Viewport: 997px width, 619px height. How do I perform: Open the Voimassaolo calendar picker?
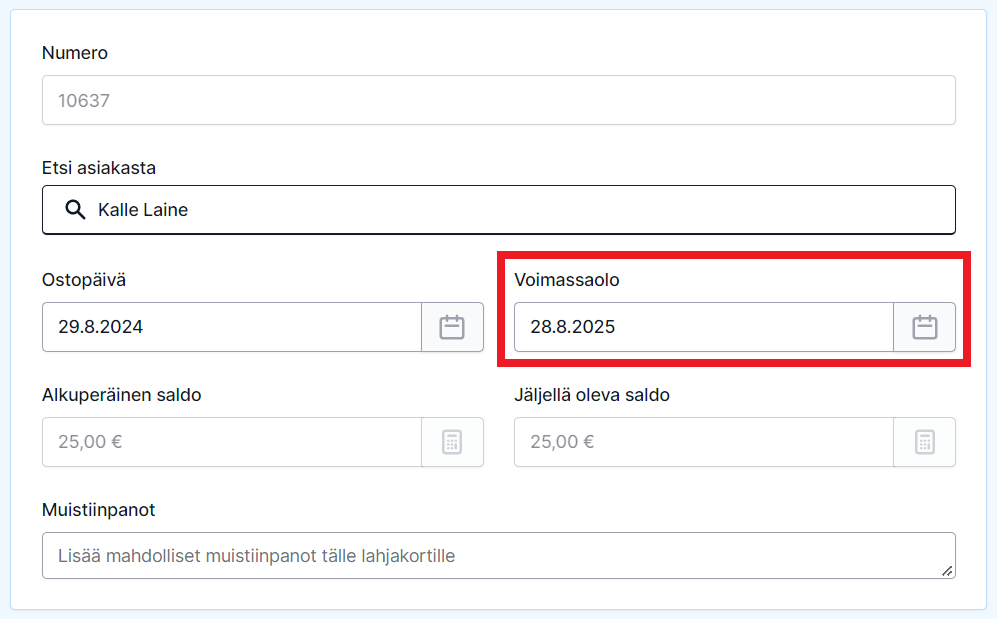(x=925, y=327)
